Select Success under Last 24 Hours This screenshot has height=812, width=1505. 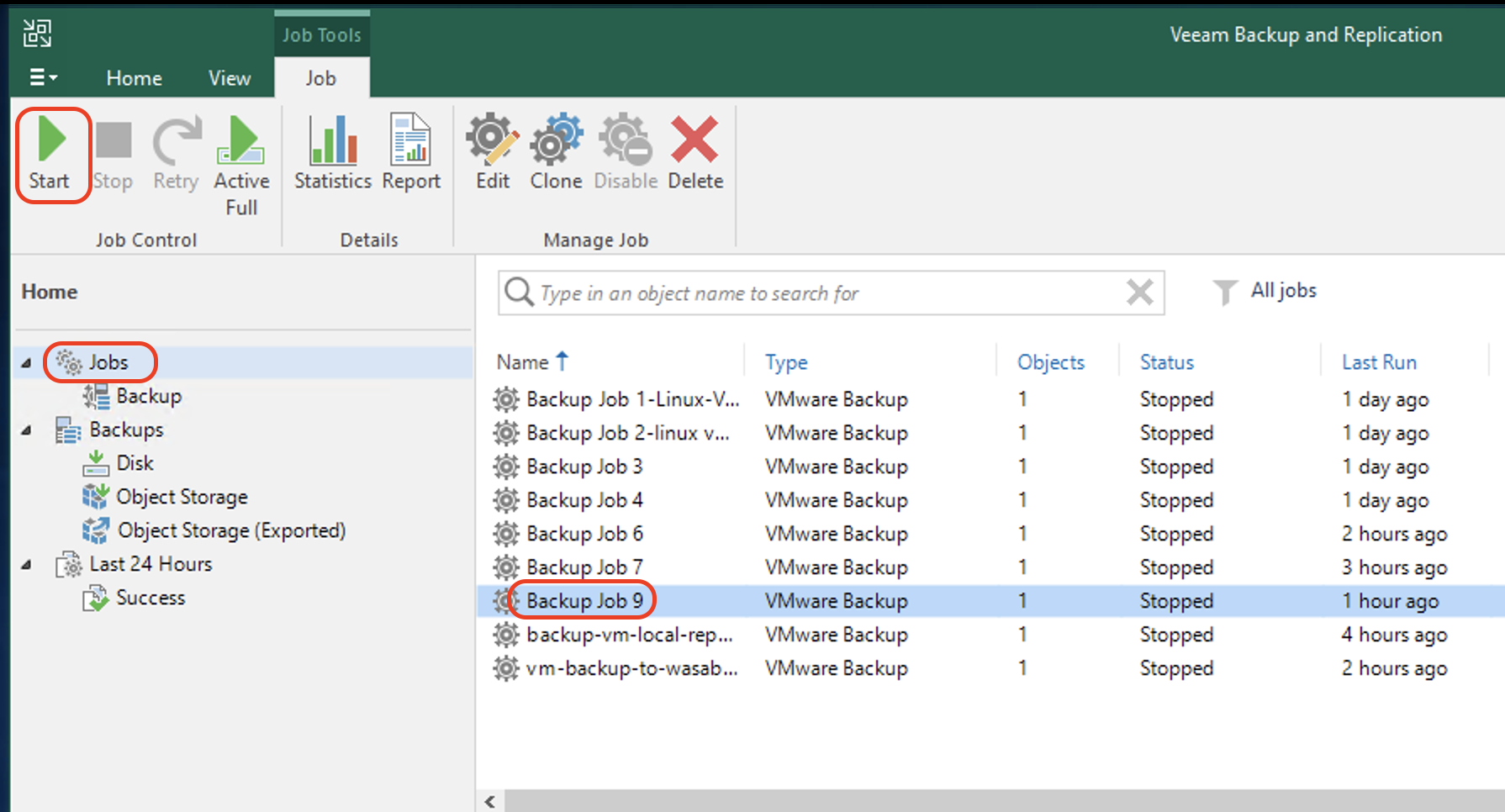click(150, 598)
